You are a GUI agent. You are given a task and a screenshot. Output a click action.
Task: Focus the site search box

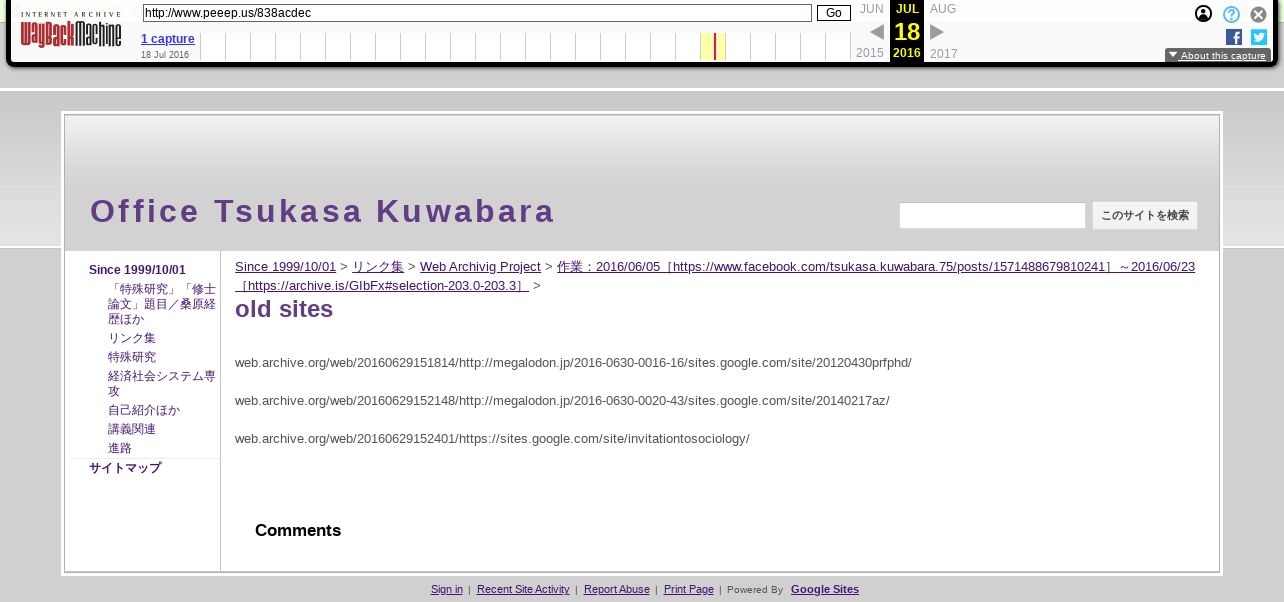(x=992, y=215)
